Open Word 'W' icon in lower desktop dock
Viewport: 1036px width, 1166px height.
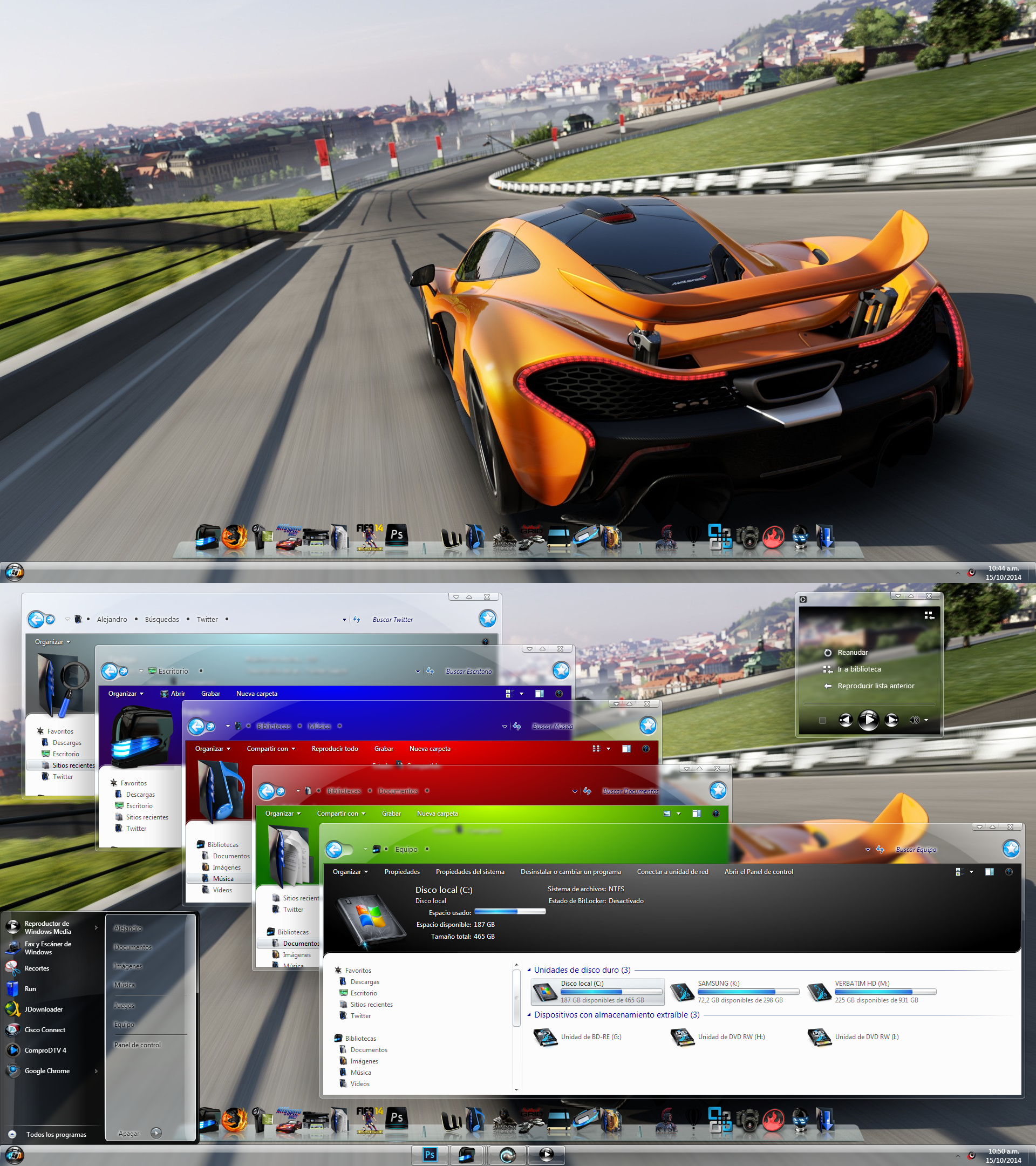[451, 1122]
